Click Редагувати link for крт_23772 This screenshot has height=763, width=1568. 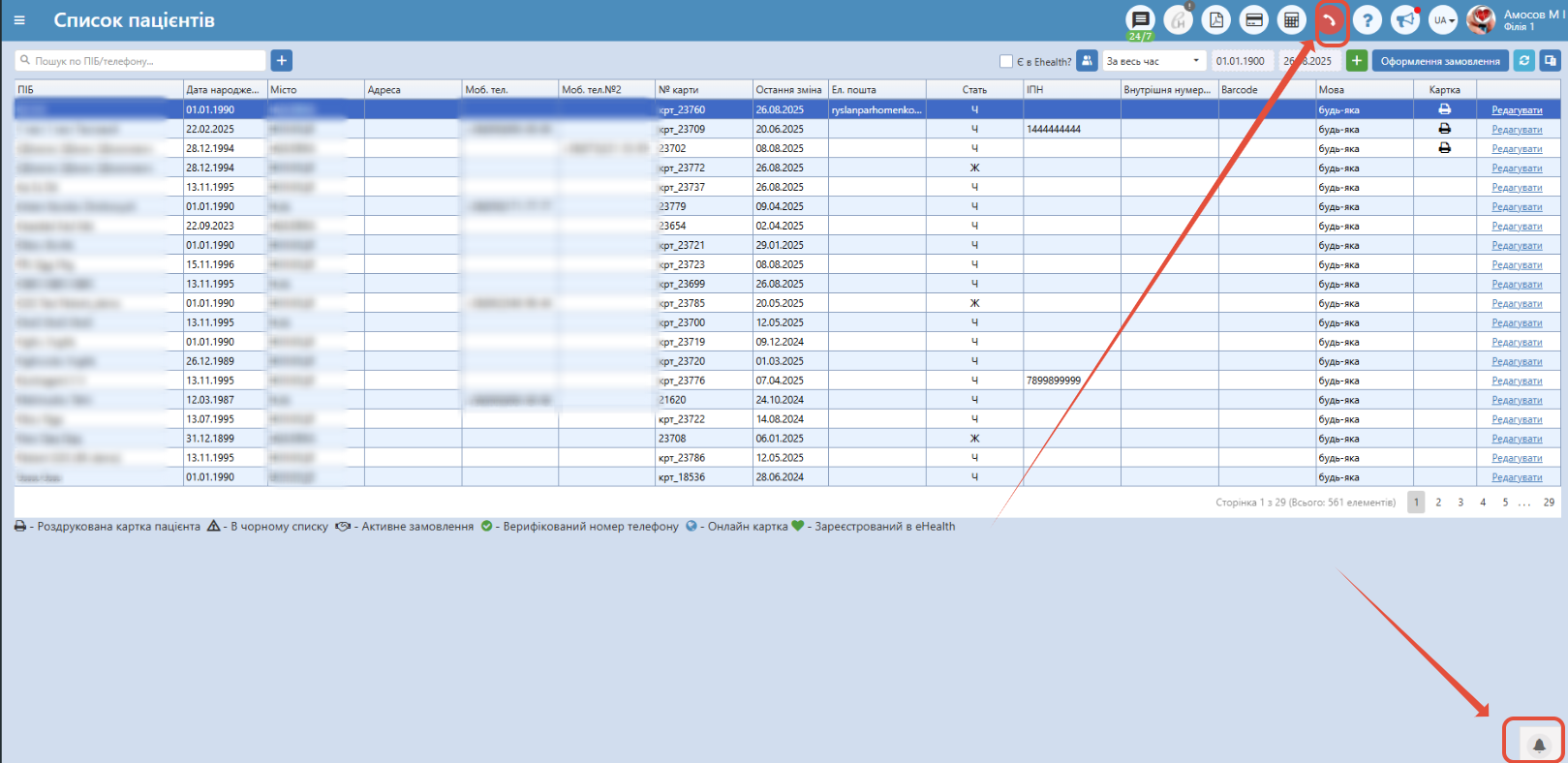pyautogui.click(x=1517, y=168)
